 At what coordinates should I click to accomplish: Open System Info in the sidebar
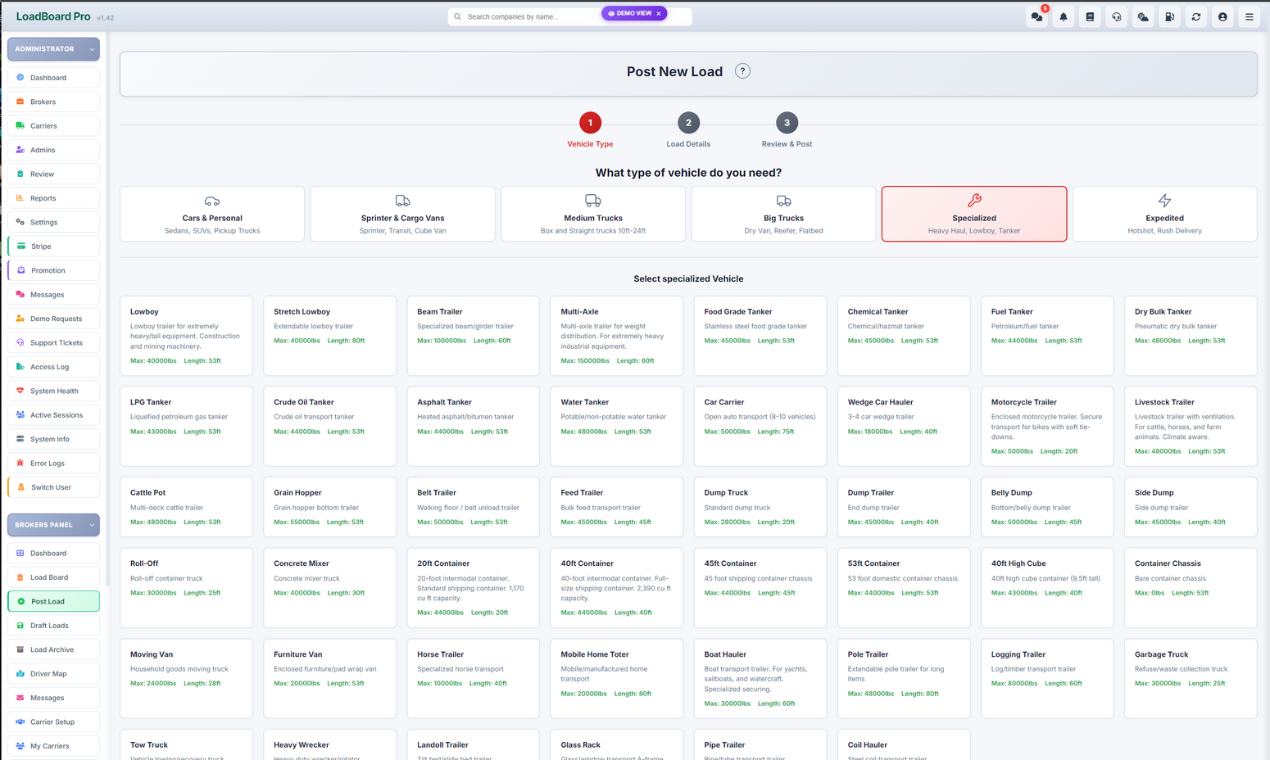tap(53, 439)
